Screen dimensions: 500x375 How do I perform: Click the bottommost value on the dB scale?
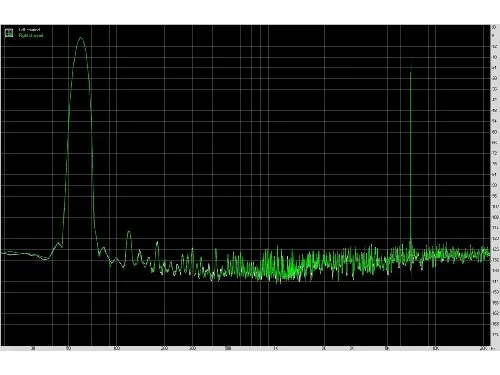coord(495,334)
